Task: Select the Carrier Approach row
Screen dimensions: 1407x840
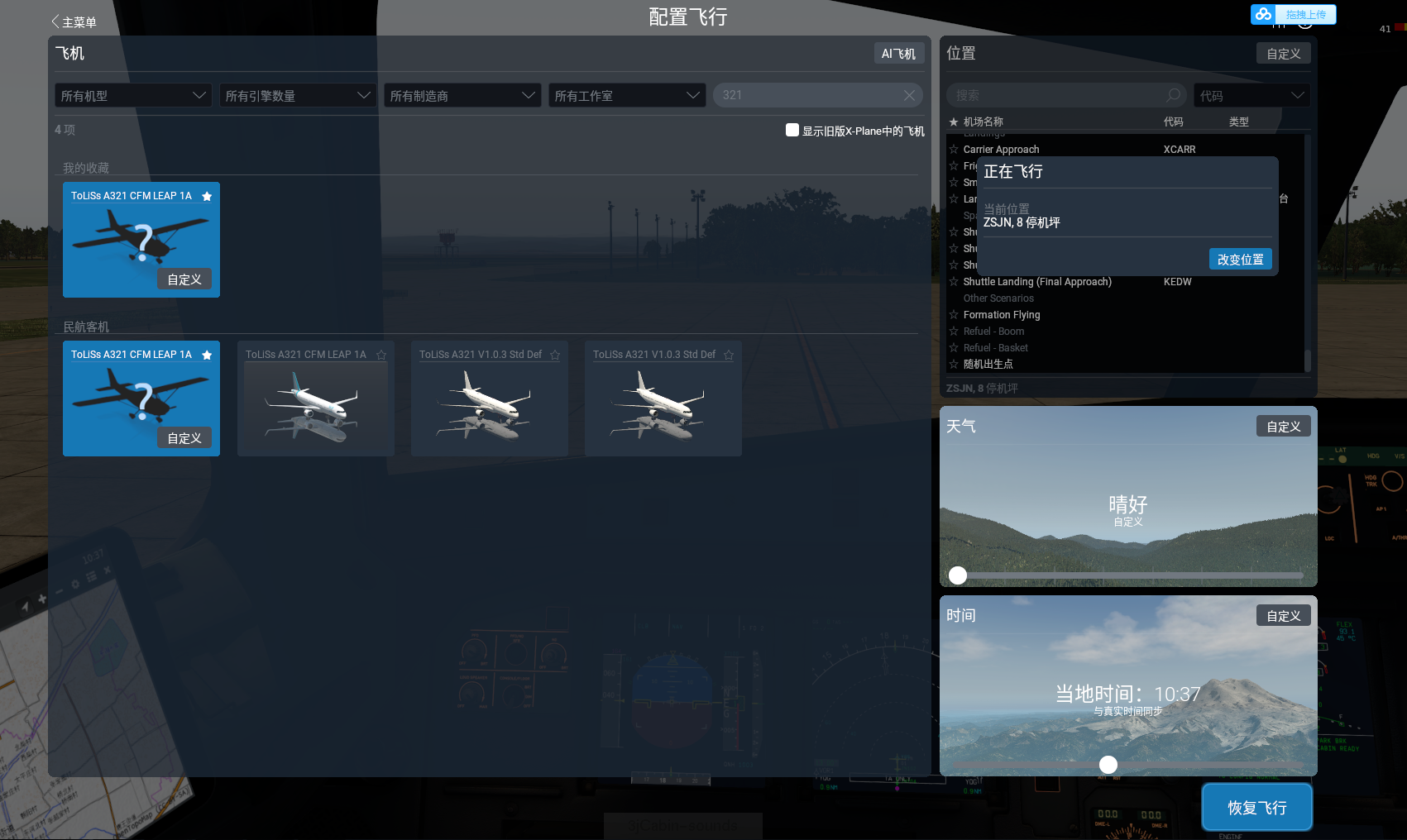Action: point(1125,150)
